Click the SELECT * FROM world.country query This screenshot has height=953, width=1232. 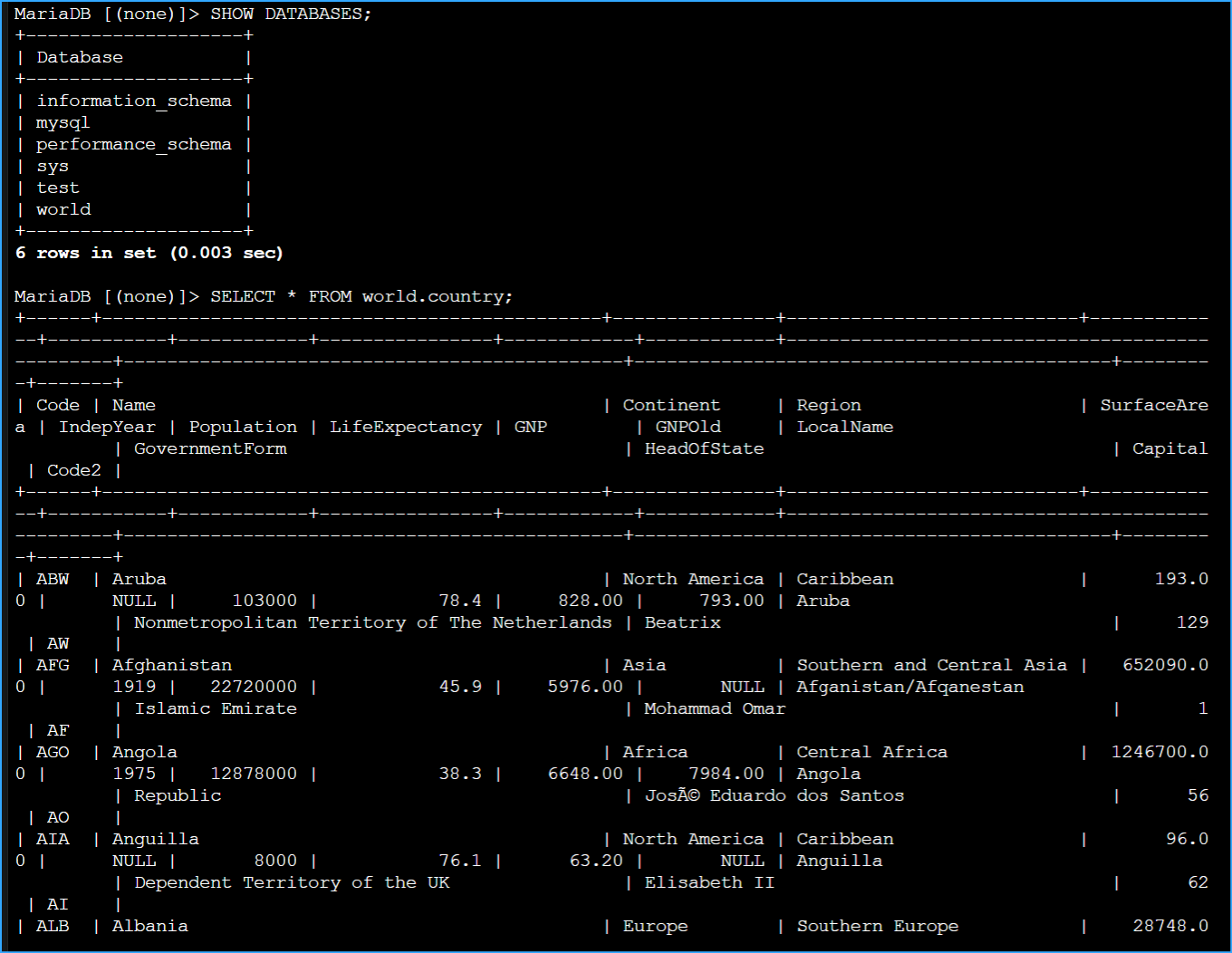pos(361,297)
